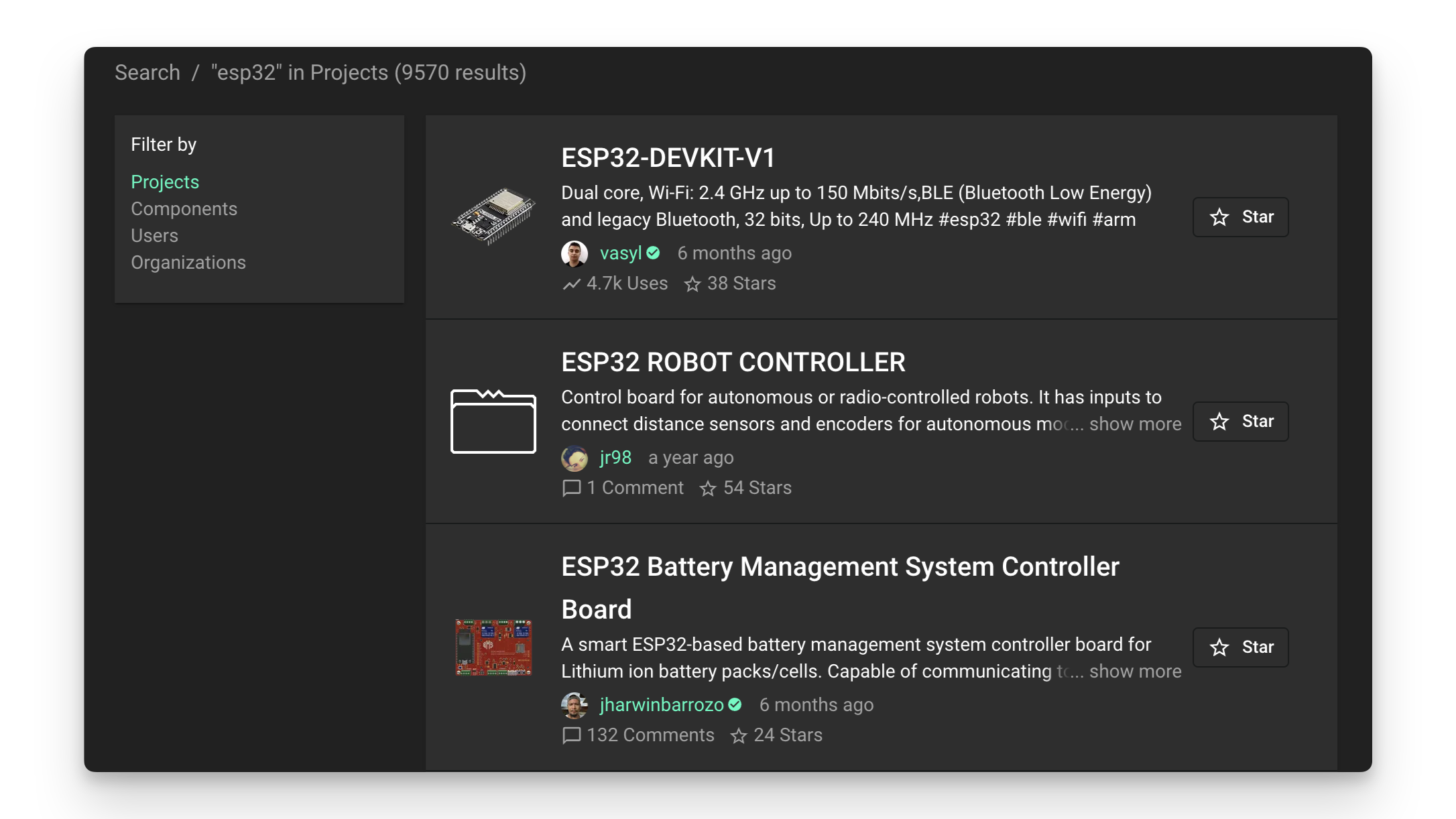Click the trend icon next to 4.7k Uses
The image size is (1456, 819).
coord(571,284)
